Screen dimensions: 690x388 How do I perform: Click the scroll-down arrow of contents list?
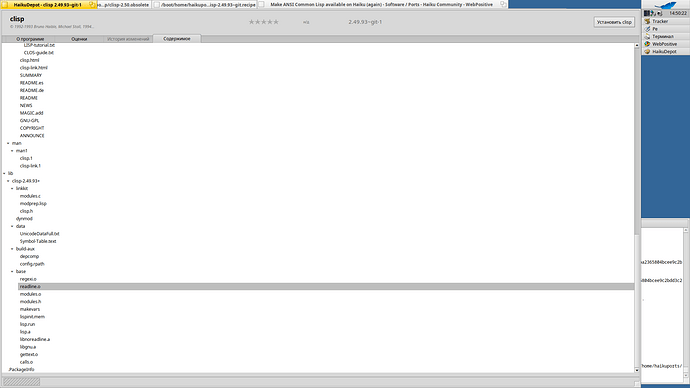pyautogui.click(x=637, y=370)
